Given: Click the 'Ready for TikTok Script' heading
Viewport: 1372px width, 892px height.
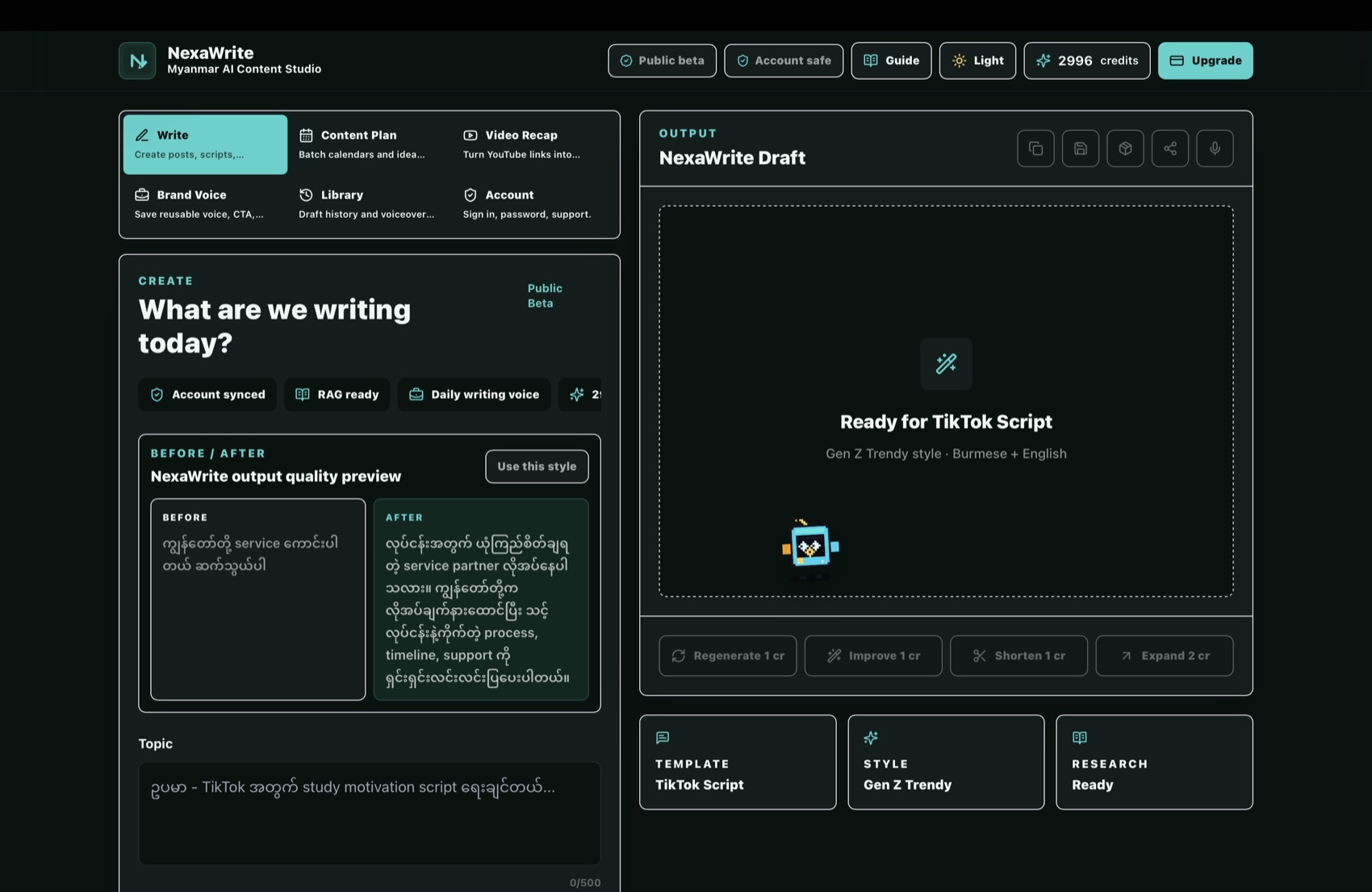Looking at the screenshot, I should click(x=946, y=421).
